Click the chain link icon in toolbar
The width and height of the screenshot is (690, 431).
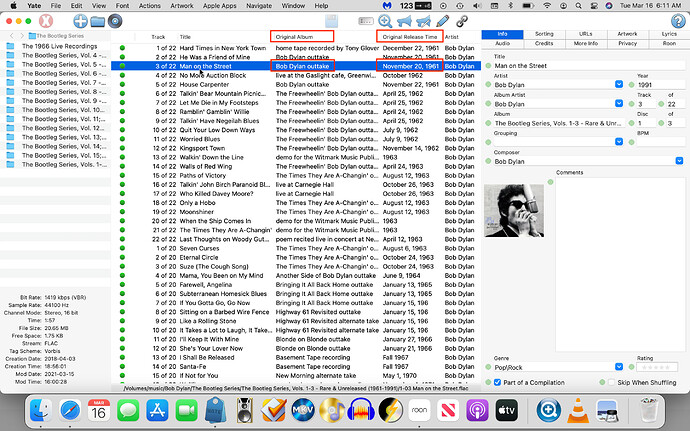pyautogui.click(x=462, y=21)
